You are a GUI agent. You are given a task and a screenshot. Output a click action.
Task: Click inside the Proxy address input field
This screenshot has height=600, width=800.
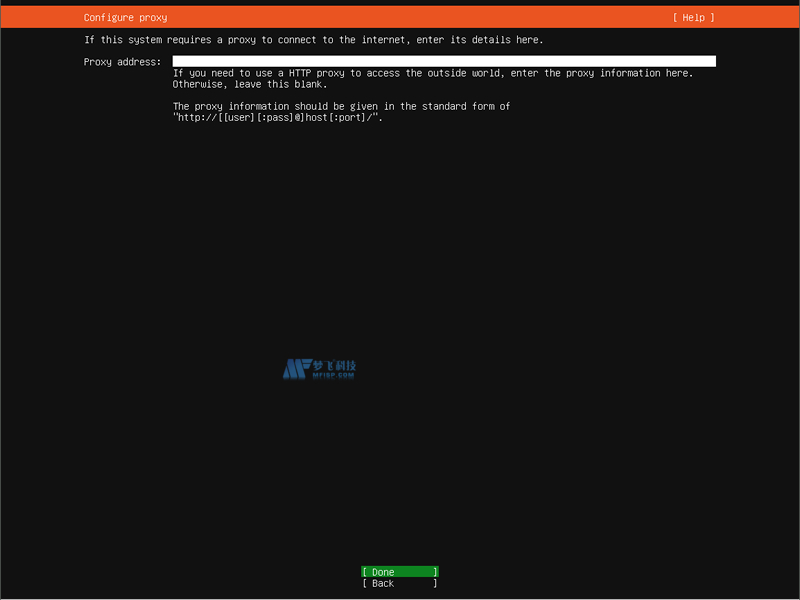click(440, 61)
